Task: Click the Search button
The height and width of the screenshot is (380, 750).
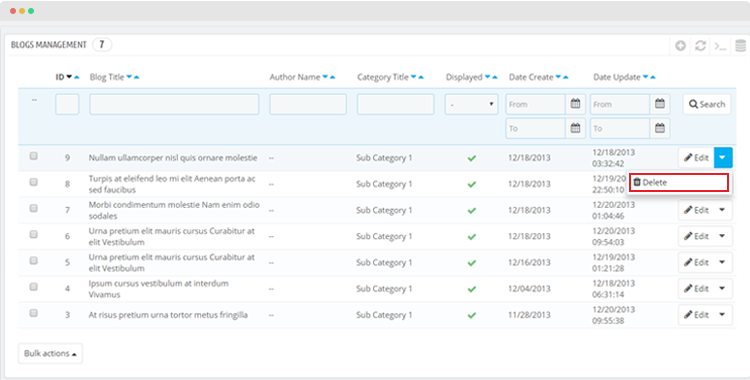Action: (x=707, y=104)
